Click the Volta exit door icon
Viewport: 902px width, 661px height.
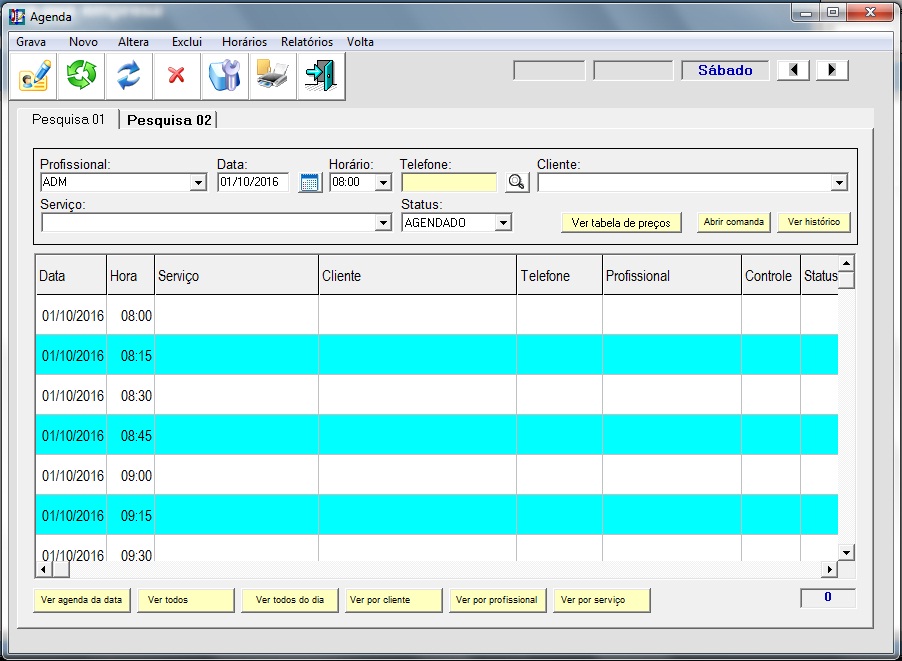[321, 76]
